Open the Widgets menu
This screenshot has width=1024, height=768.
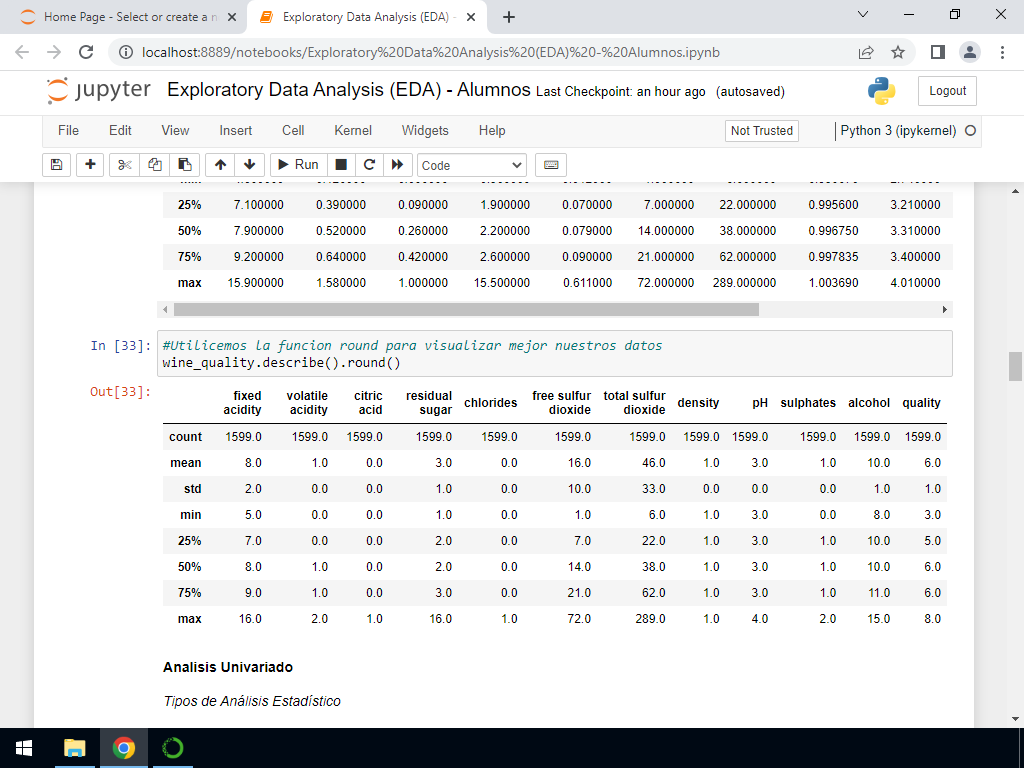(425, 131)
